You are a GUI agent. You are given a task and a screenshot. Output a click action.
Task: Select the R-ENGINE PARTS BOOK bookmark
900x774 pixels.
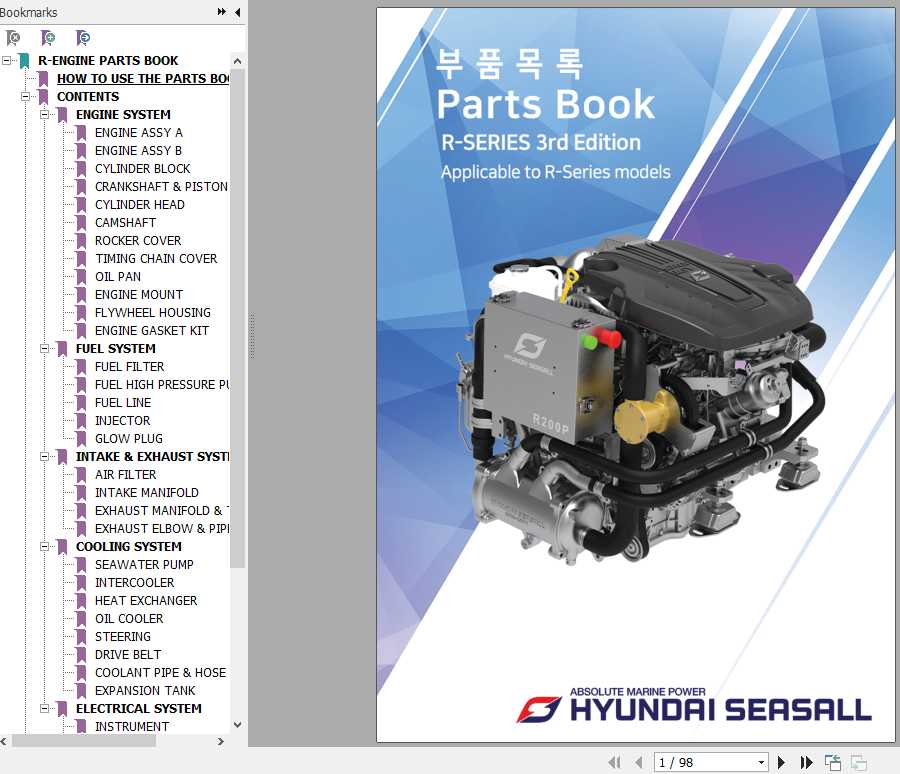click(108, 60)
